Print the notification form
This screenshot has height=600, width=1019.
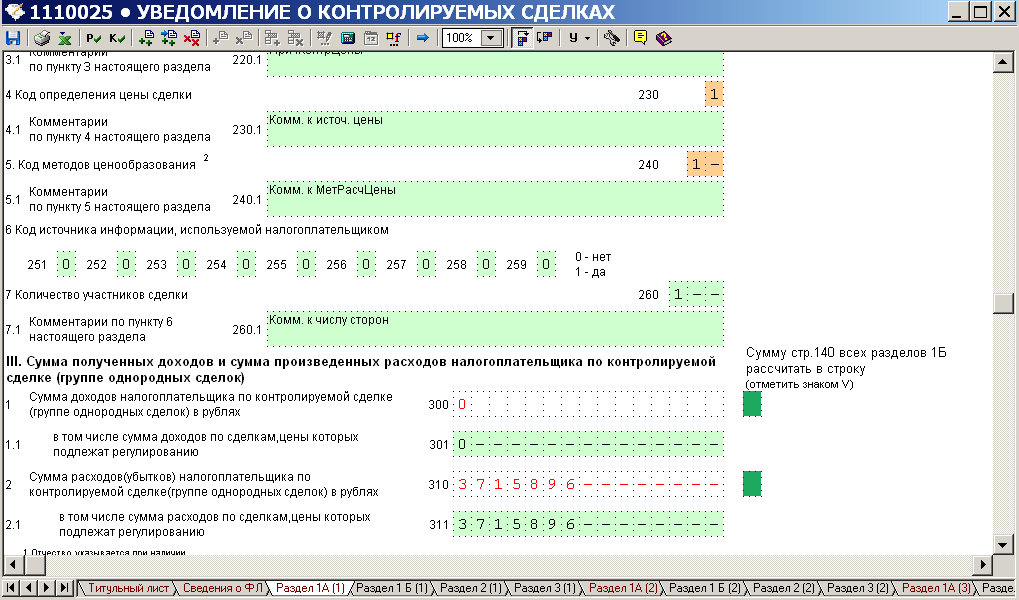(42, 38)
